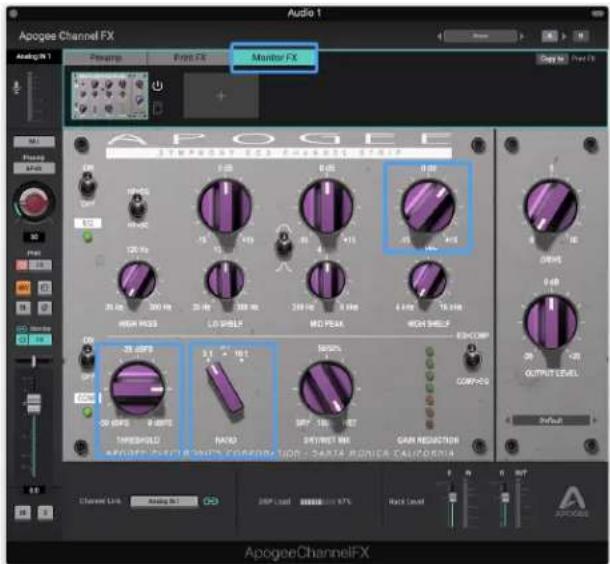The height and width of the screenshot is (564, 610).
Task: Open the preset dropdown in the top bar
Action: coord(480,36)
